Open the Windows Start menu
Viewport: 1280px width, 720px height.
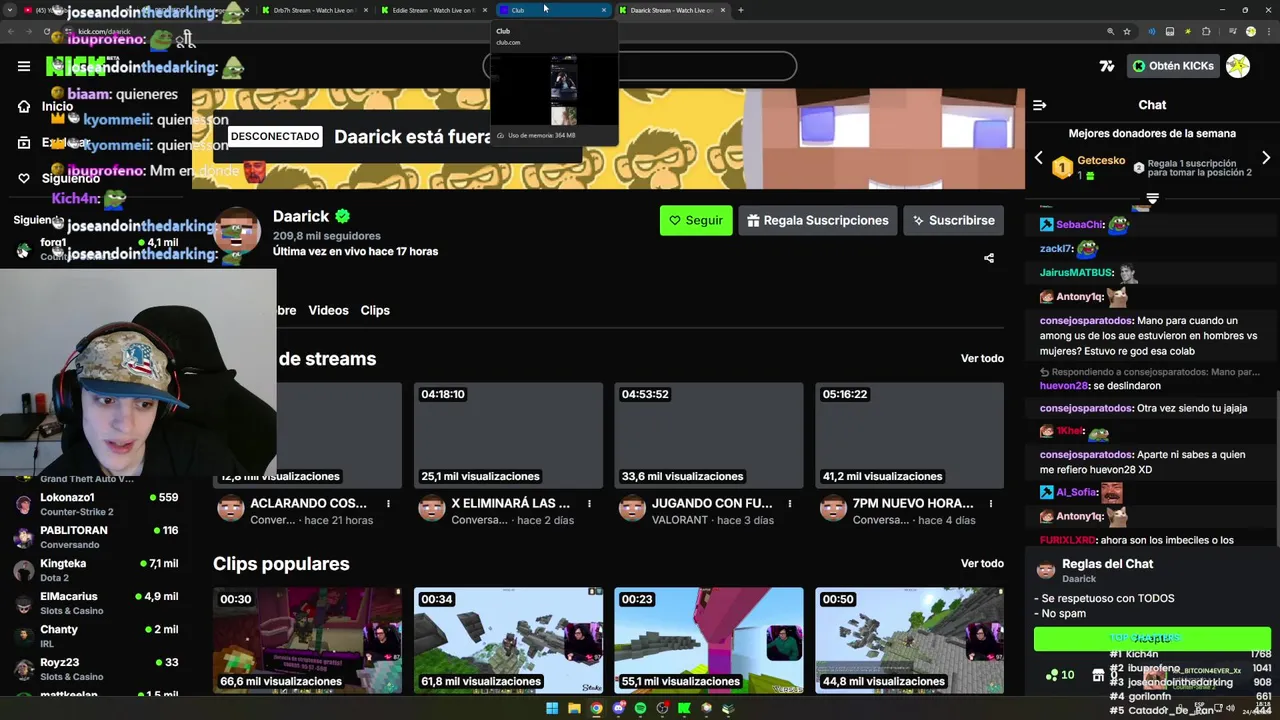coord(551,708)
